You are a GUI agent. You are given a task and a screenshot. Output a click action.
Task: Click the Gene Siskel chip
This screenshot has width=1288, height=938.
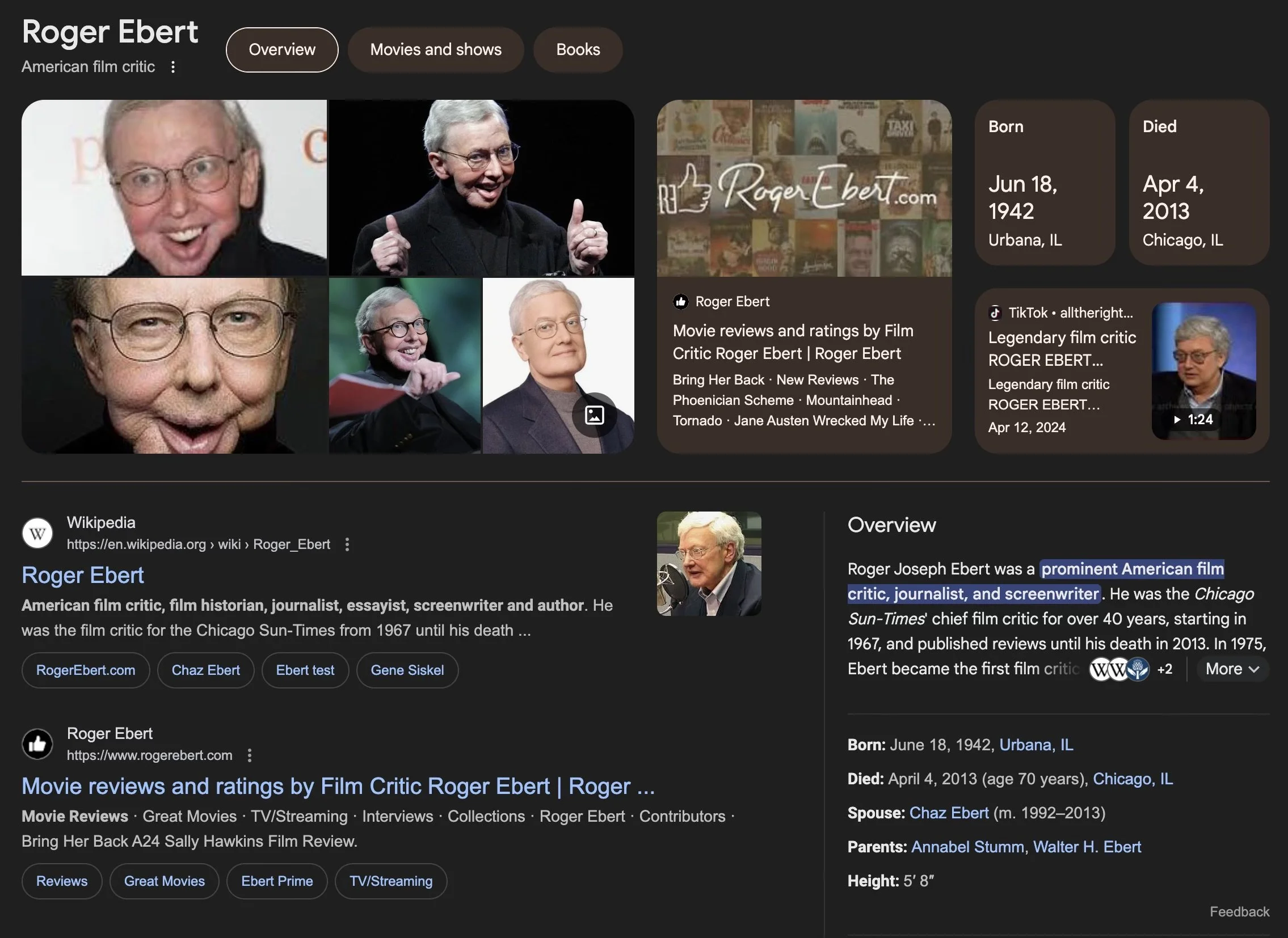(x=407, y=670)
